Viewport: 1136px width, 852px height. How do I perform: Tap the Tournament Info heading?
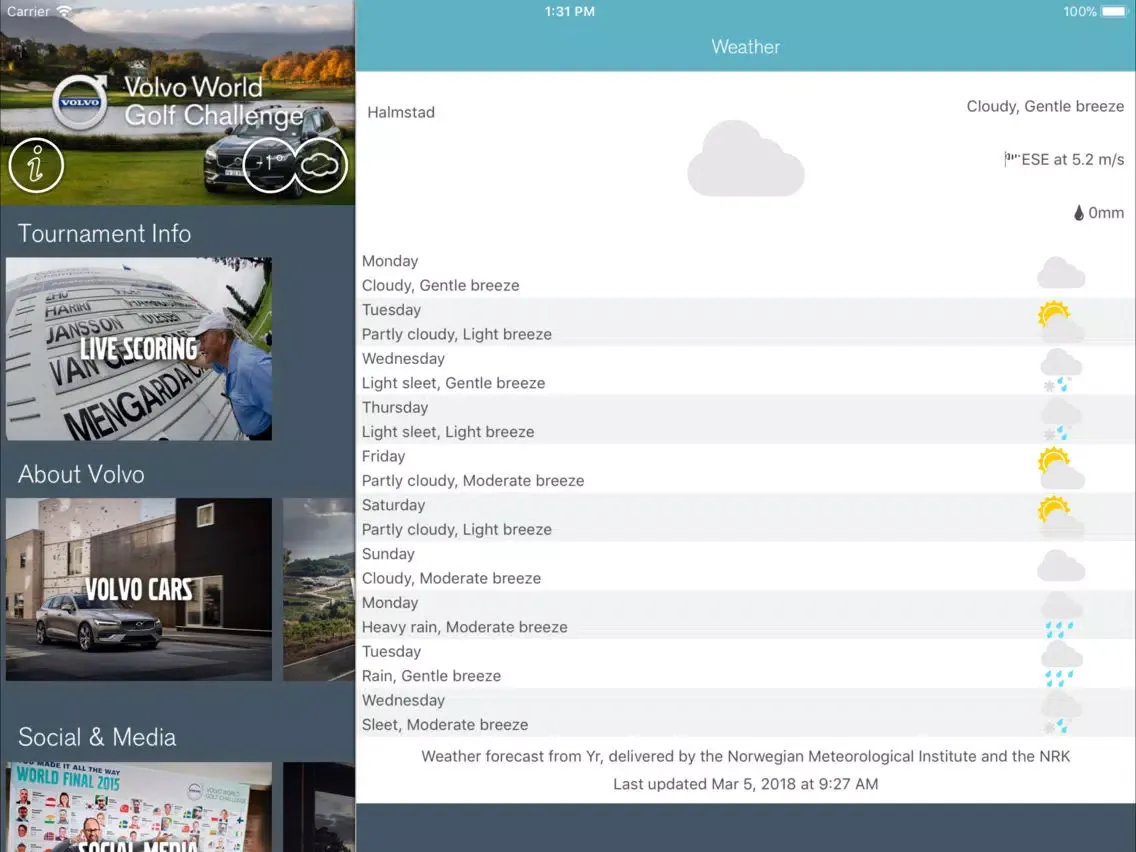tap(104, 233)
